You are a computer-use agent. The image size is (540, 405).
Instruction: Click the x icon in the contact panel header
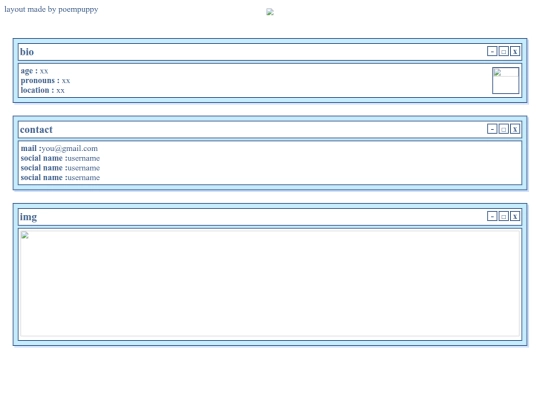pos(515,129)
